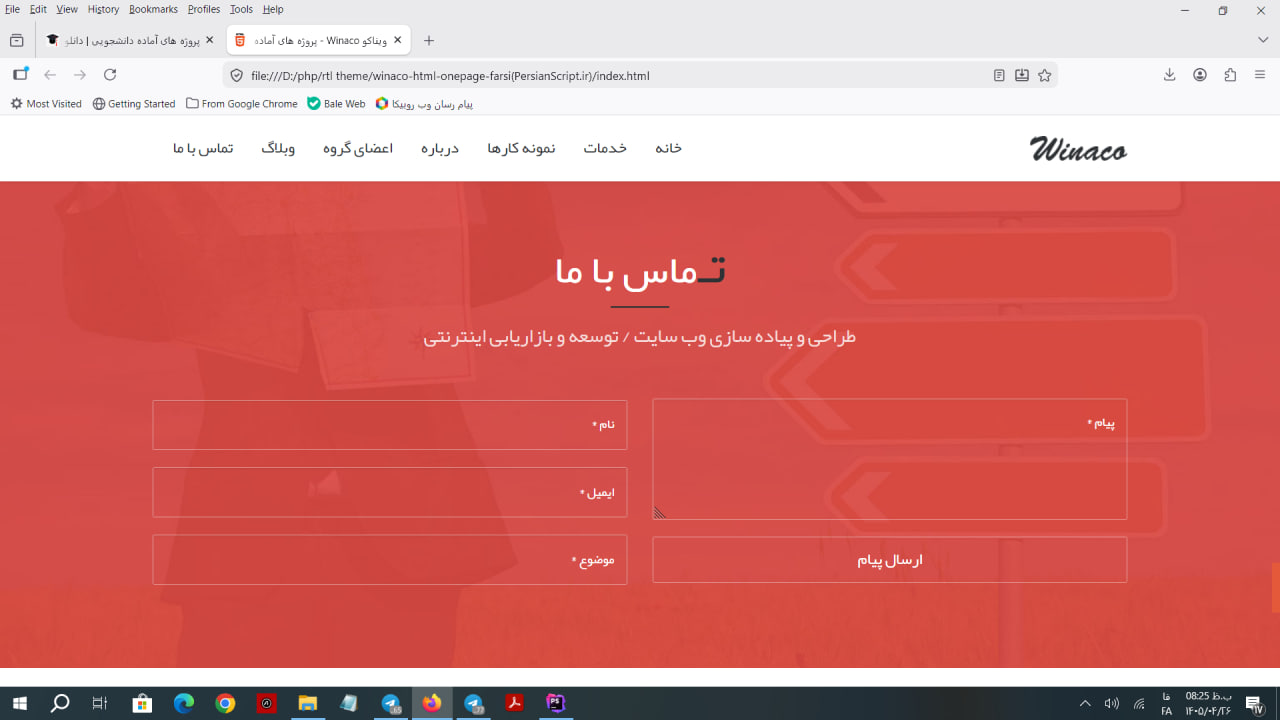Go to خدمات in the site navigation
This screenshot has height=720, width=1280.
point(605,148)
